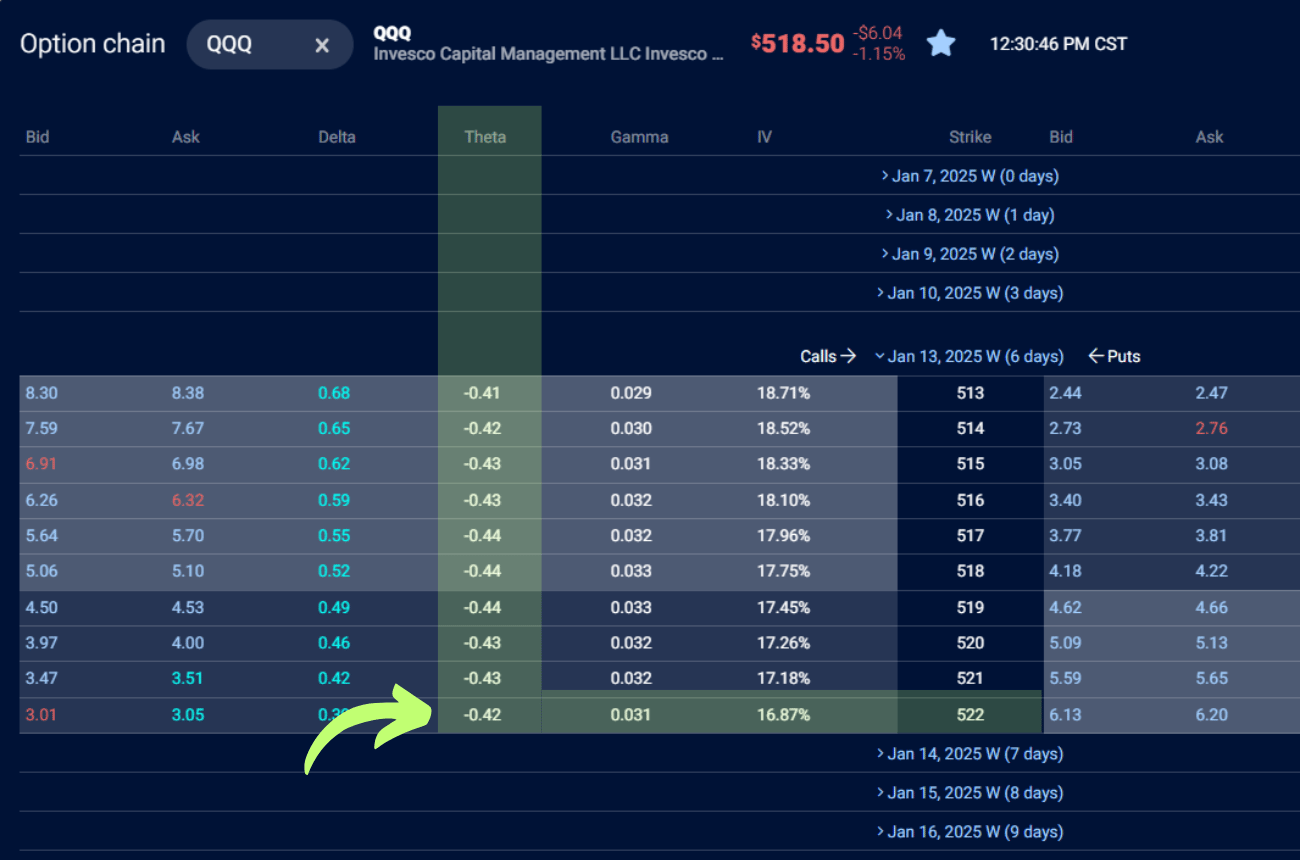The image size is (1300, 860).
Task: Click the IV column header
Action: pyautogui.click(x=764, y=137)
